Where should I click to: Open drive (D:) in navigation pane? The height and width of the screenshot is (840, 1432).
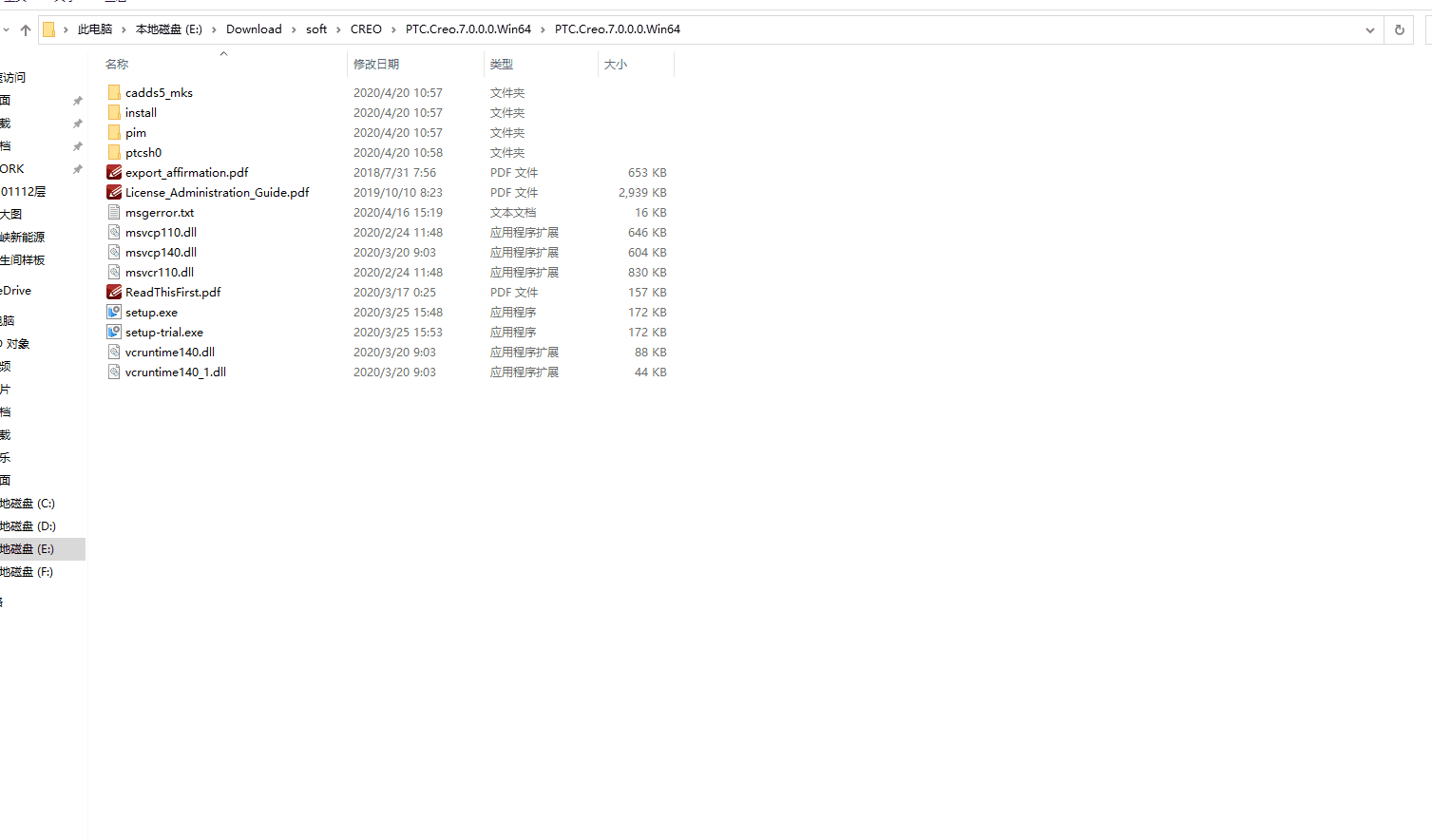point(28,526)
